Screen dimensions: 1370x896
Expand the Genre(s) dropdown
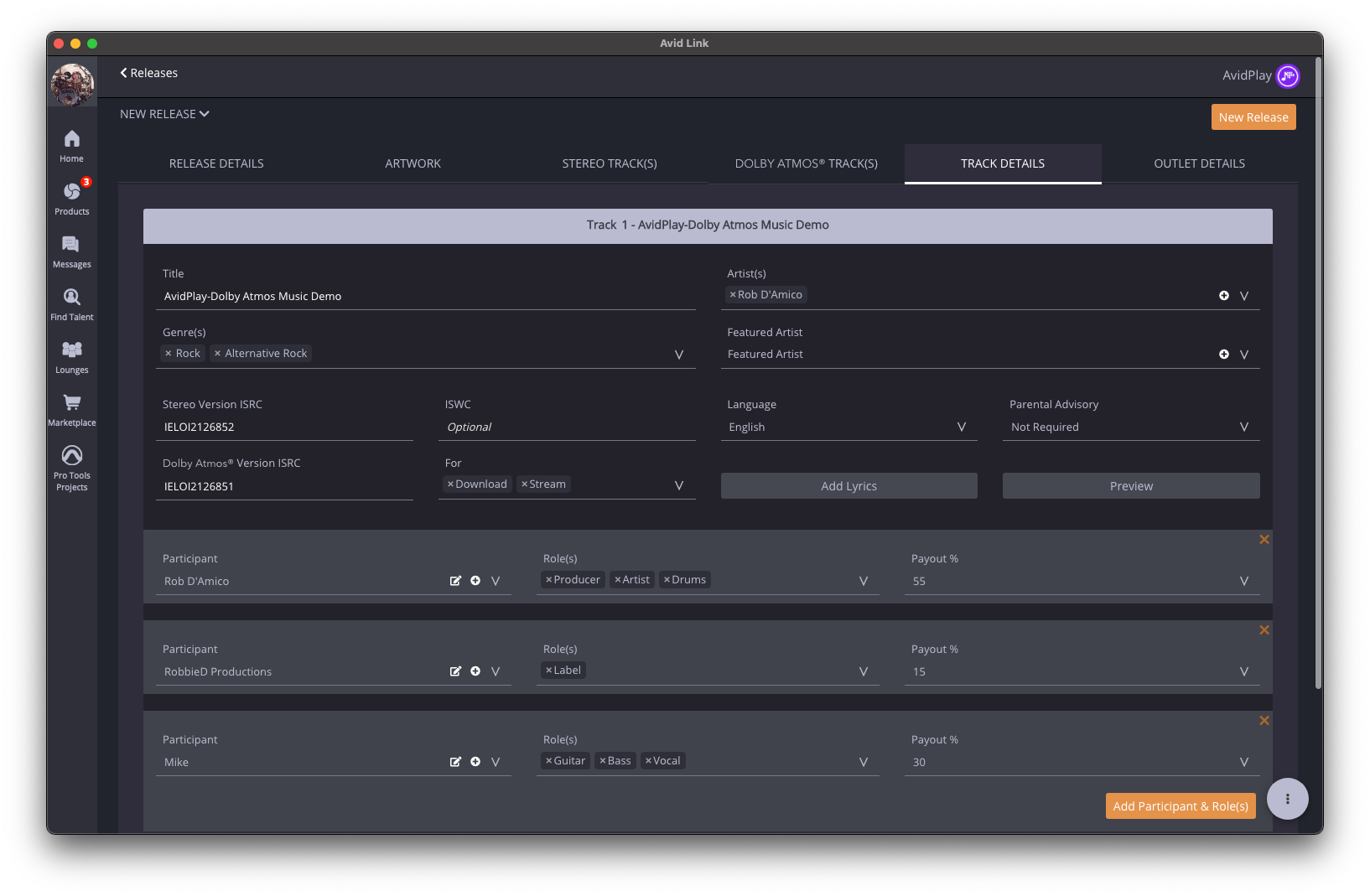click(x=679, y=355)
